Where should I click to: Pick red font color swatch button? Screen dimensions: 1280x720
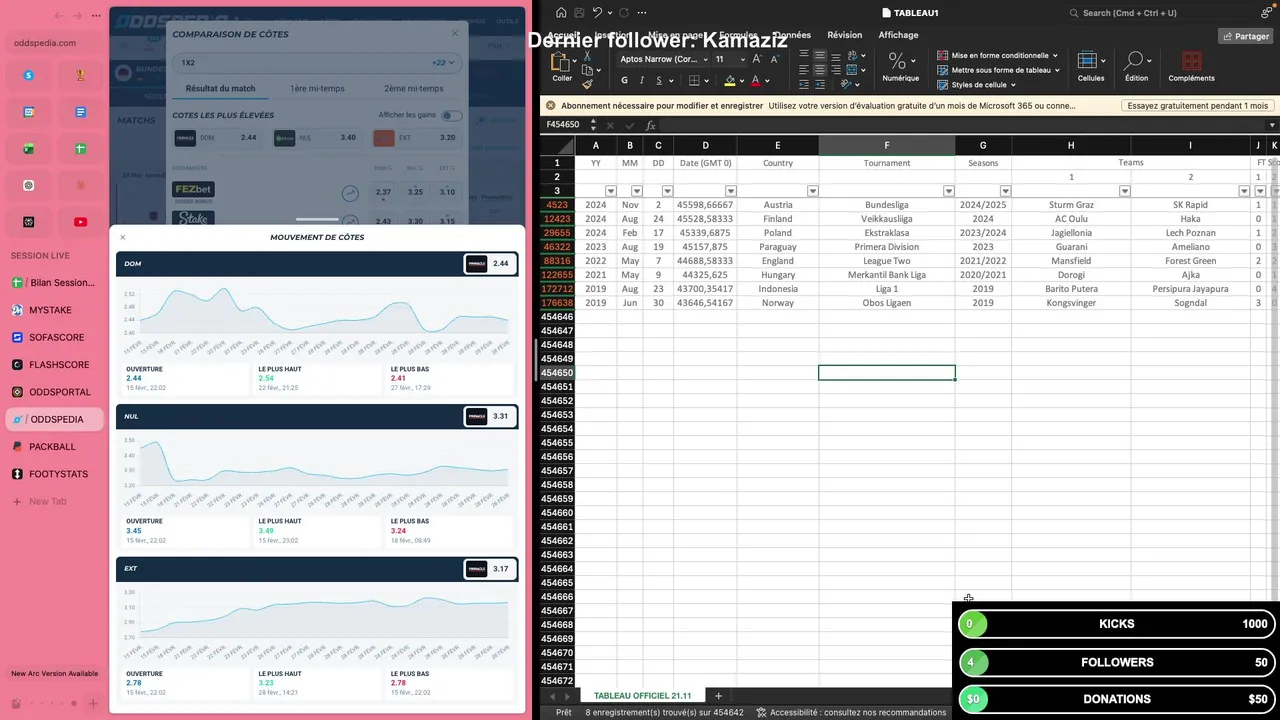pyautogui.click(x=755, y=81)
